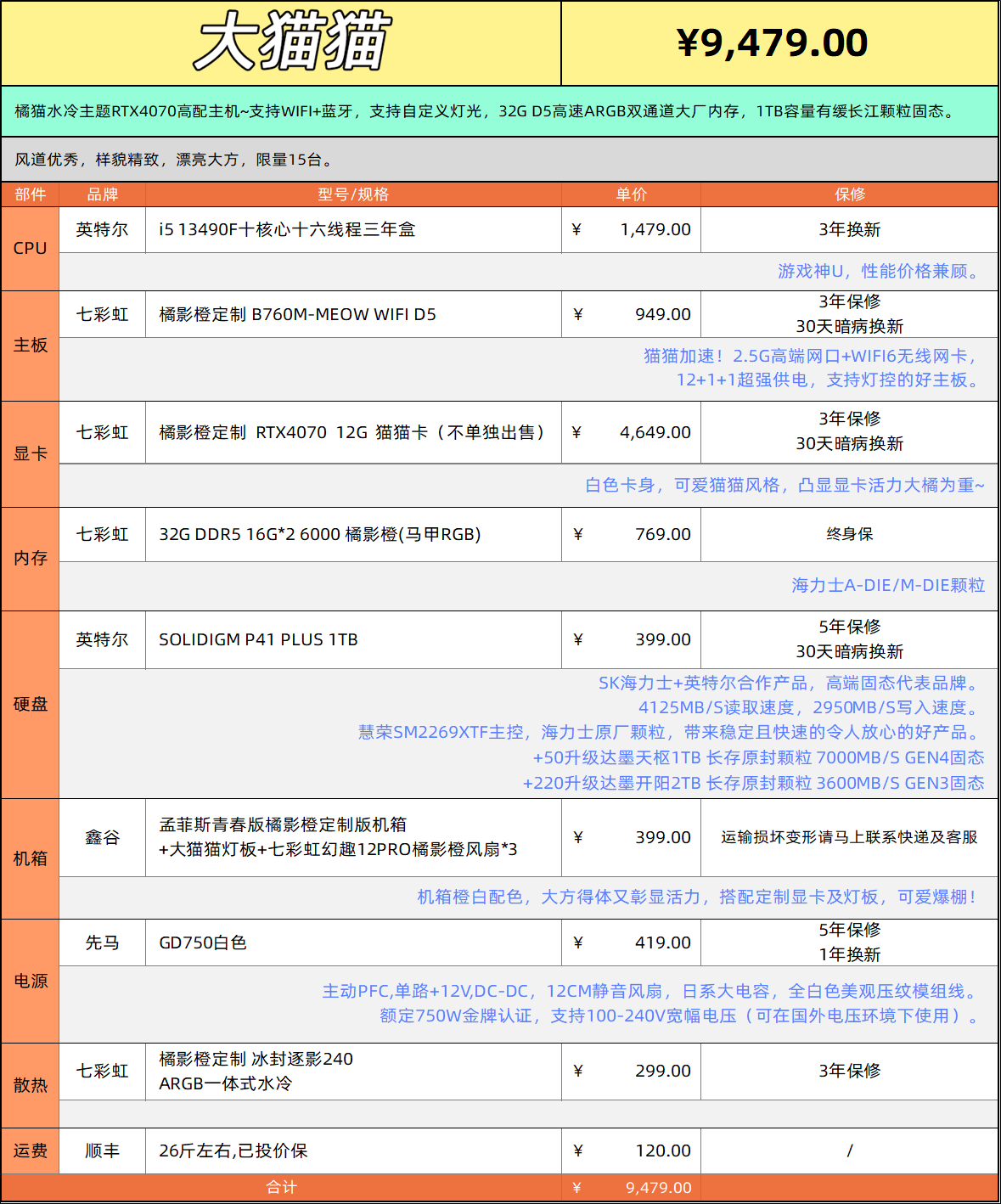Click the 白色卡身，可爱猫猫风格 note

pos(784,485)
